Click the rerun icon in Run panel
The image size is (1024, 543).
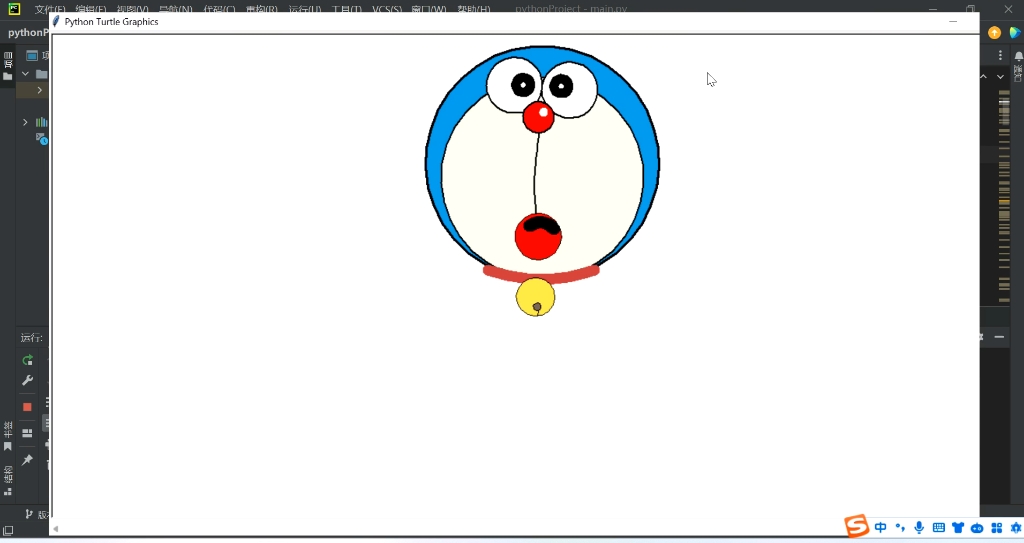tap(27, 360)
